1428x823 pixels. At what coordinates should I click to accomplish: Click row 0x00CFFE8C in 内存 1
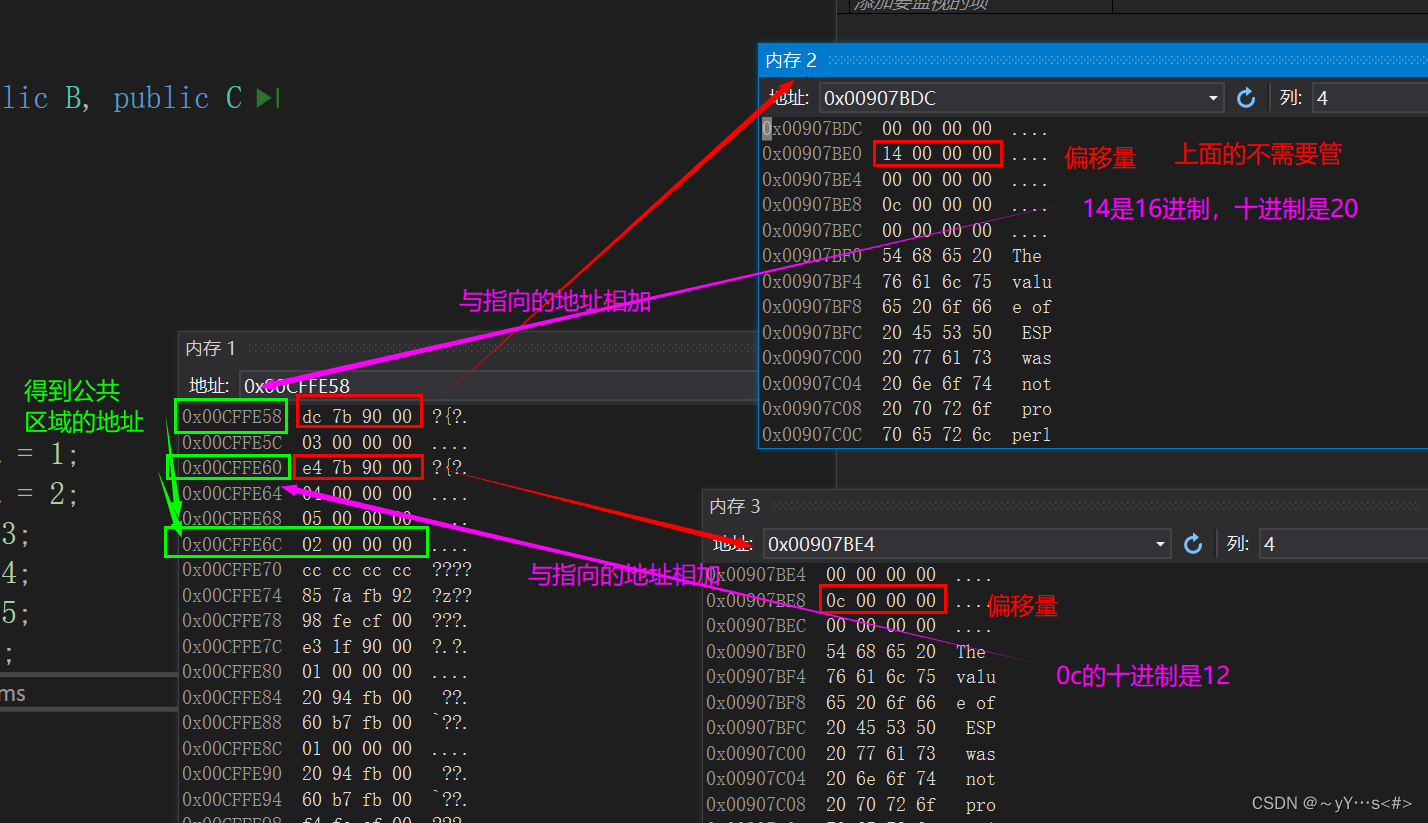(x=325, y=749)
